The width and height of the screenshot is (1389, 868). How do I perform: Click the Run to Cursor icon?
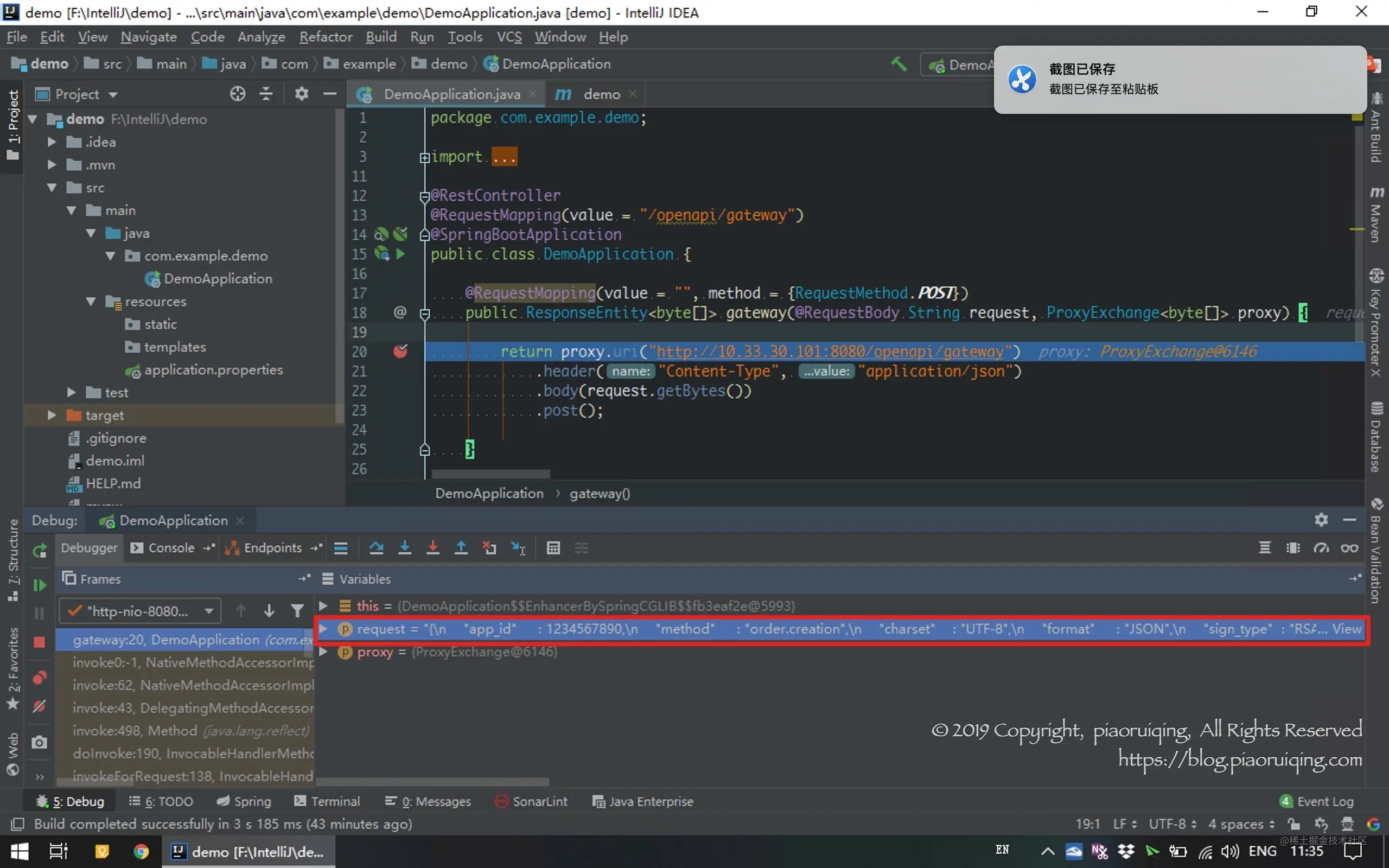click(518, 548)
